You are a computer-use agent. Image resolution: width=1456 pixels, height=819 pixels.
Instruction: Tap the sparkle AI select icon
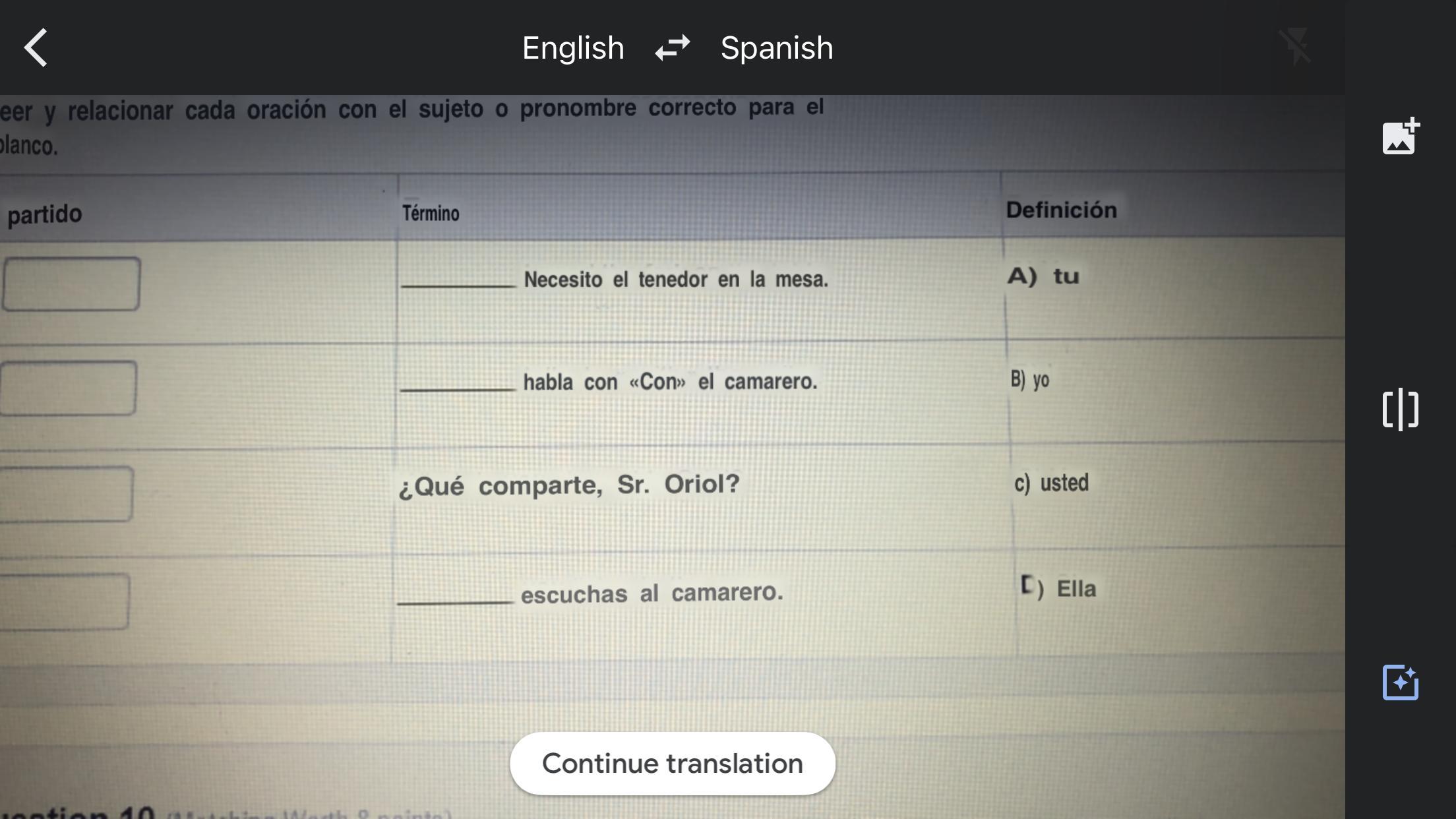(x=1400, y=682)
